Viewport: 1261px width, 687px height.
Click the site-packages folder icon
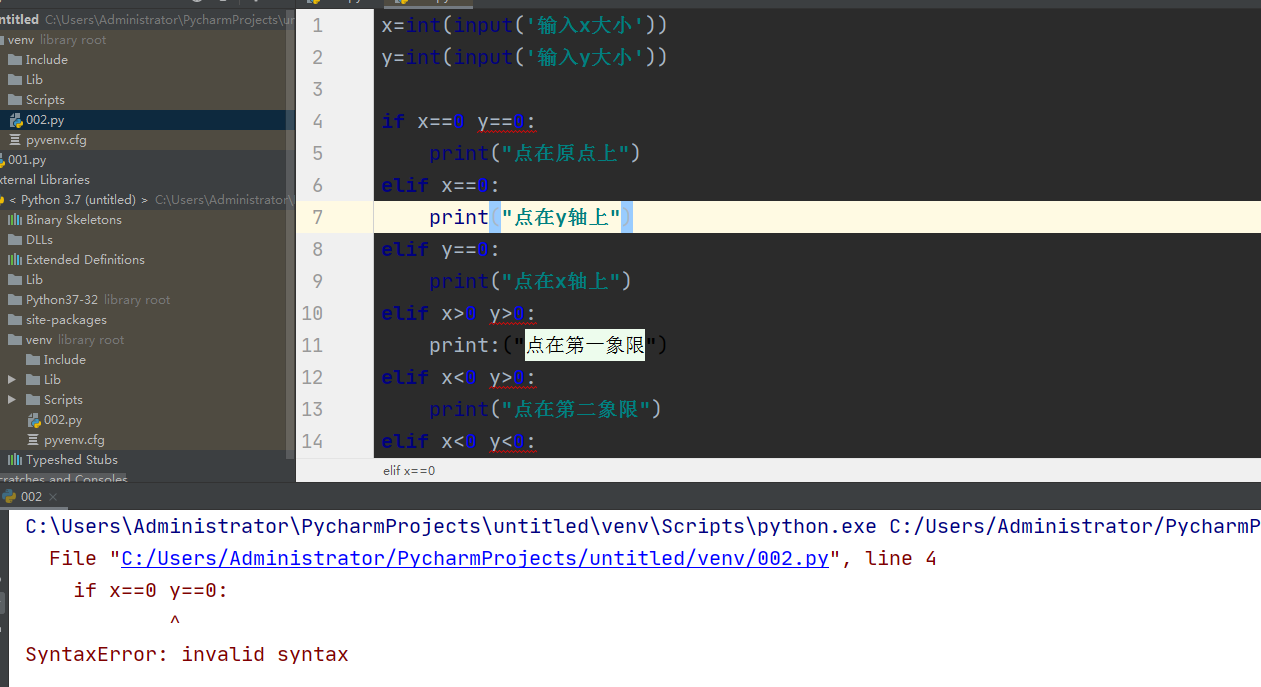click(15, 320)
